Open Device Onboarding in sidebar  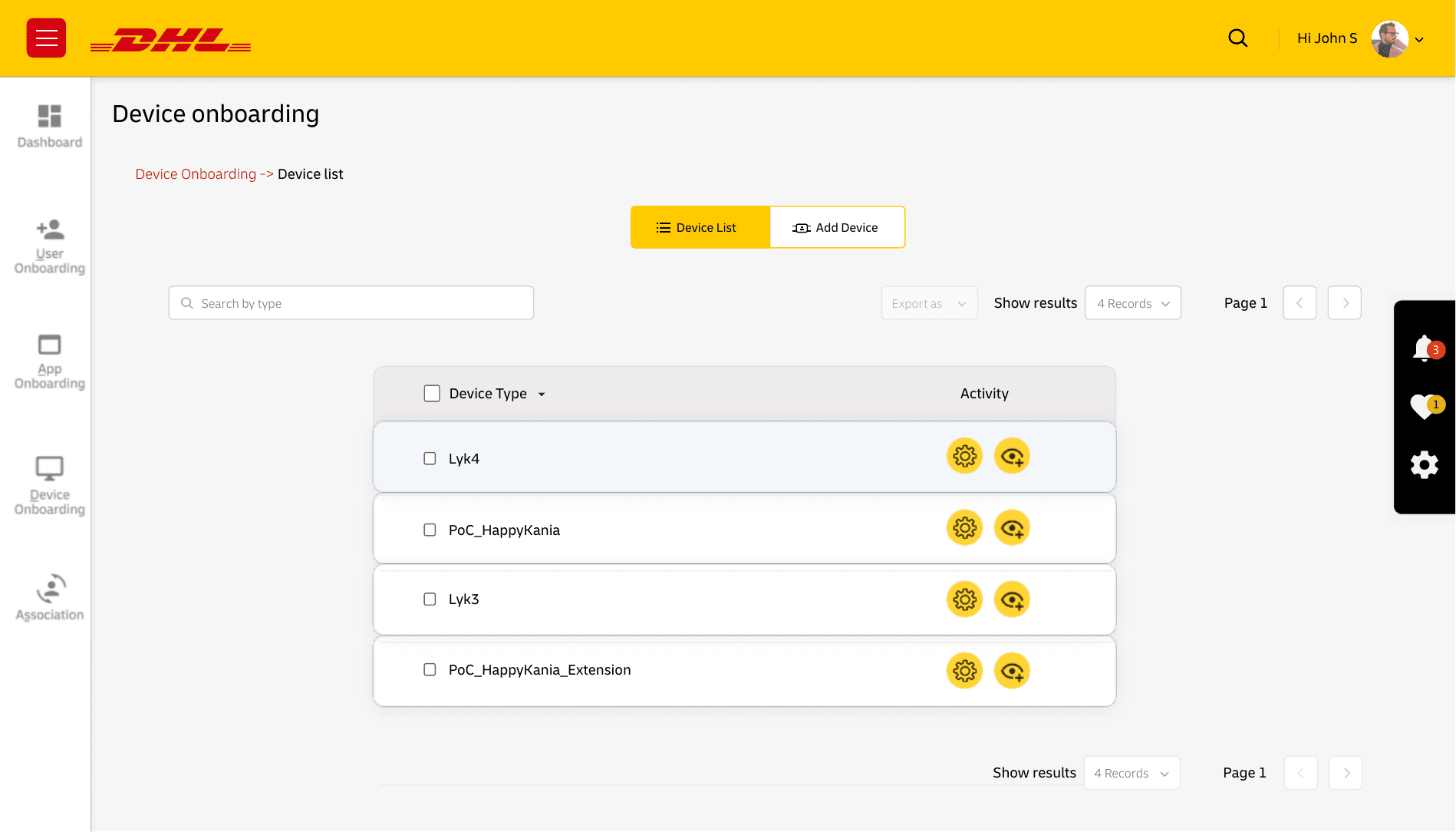[50, 486]
